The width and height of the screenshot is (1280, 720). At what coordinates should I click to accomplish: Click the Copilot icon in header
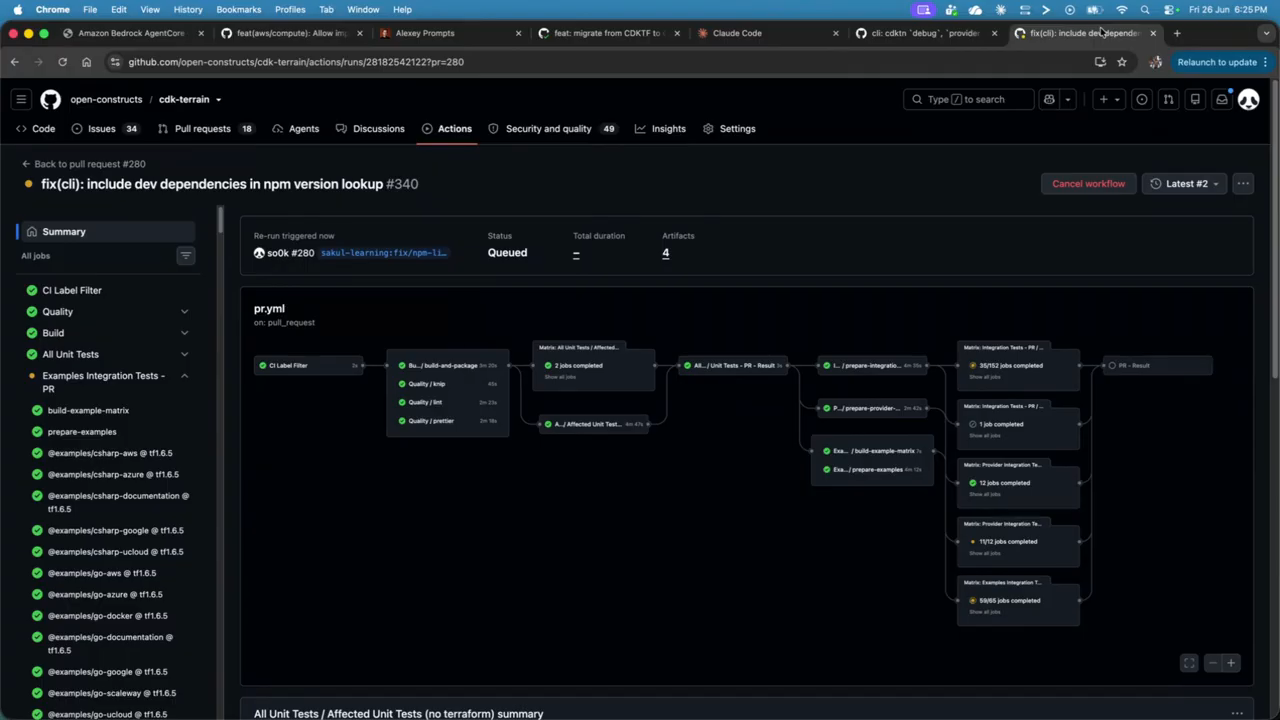(x=1049, y=99)
